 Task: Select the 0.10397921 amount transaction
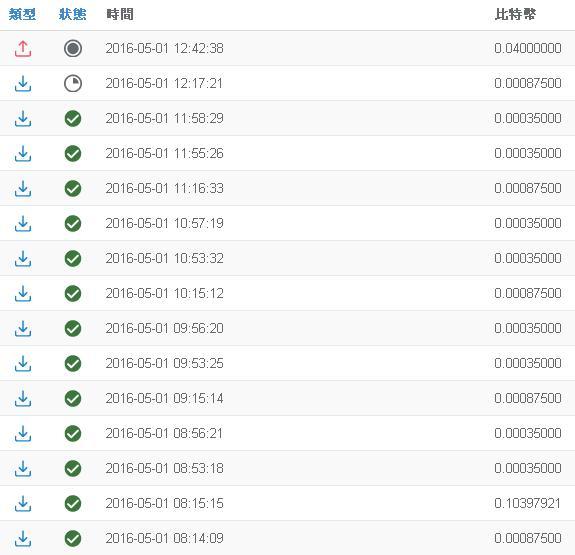527,503
